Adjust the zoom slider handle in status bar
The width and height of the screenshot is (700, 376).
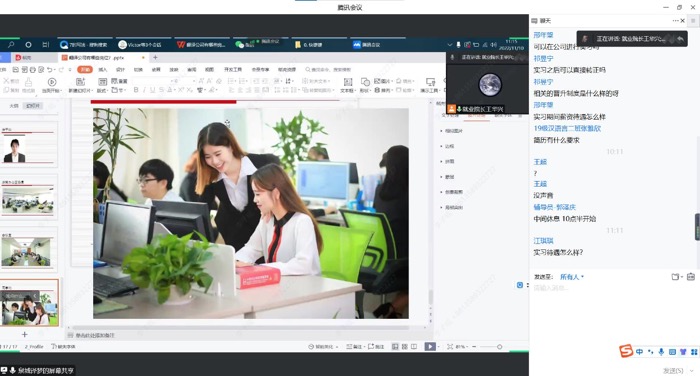coord(499,347)
